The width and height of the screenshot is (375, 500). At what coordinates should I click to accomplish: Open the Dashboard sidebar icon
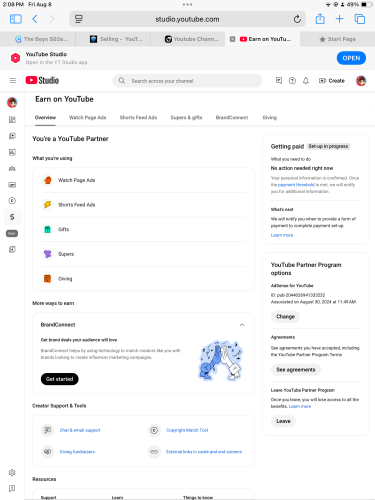tap(12, 120)
